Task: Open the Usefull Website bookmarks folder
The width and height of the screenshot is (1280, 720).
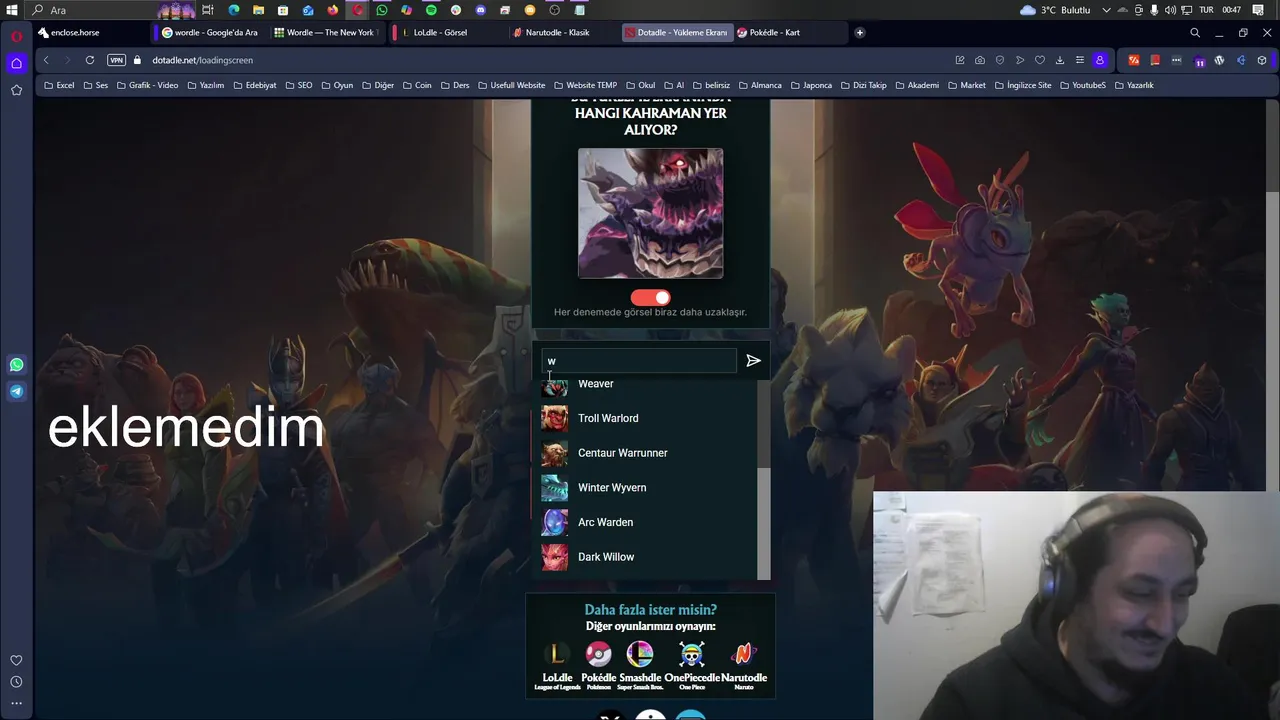Action: tap(511, 85)
